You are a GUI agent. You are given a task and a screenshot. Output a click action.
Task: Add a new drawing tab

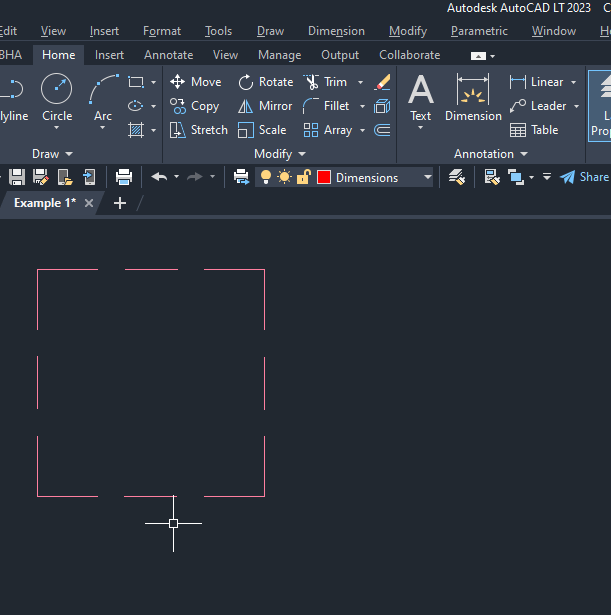(120, 203)
